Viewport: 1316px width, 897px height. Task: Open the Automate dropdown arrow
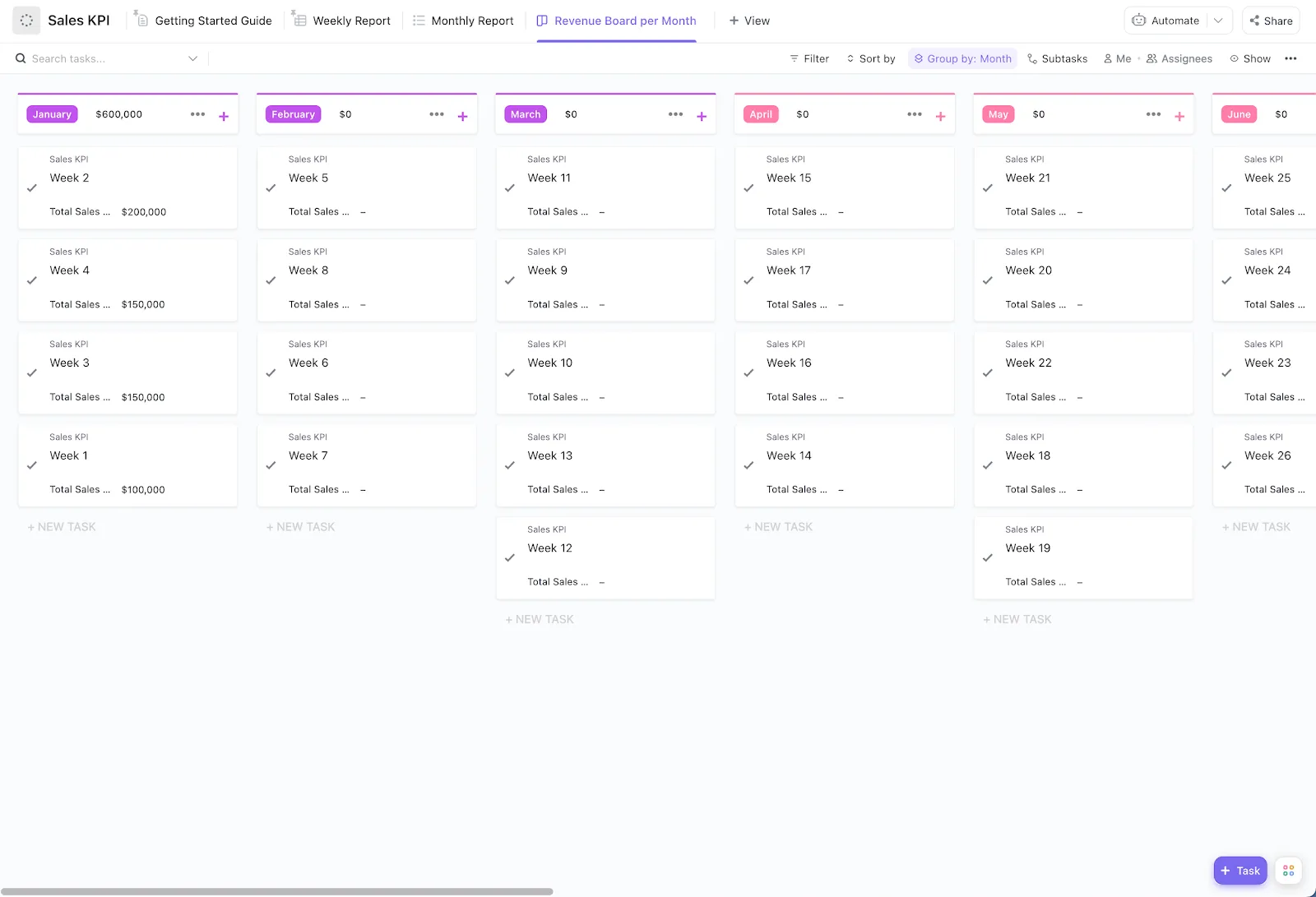point(1218,21)
